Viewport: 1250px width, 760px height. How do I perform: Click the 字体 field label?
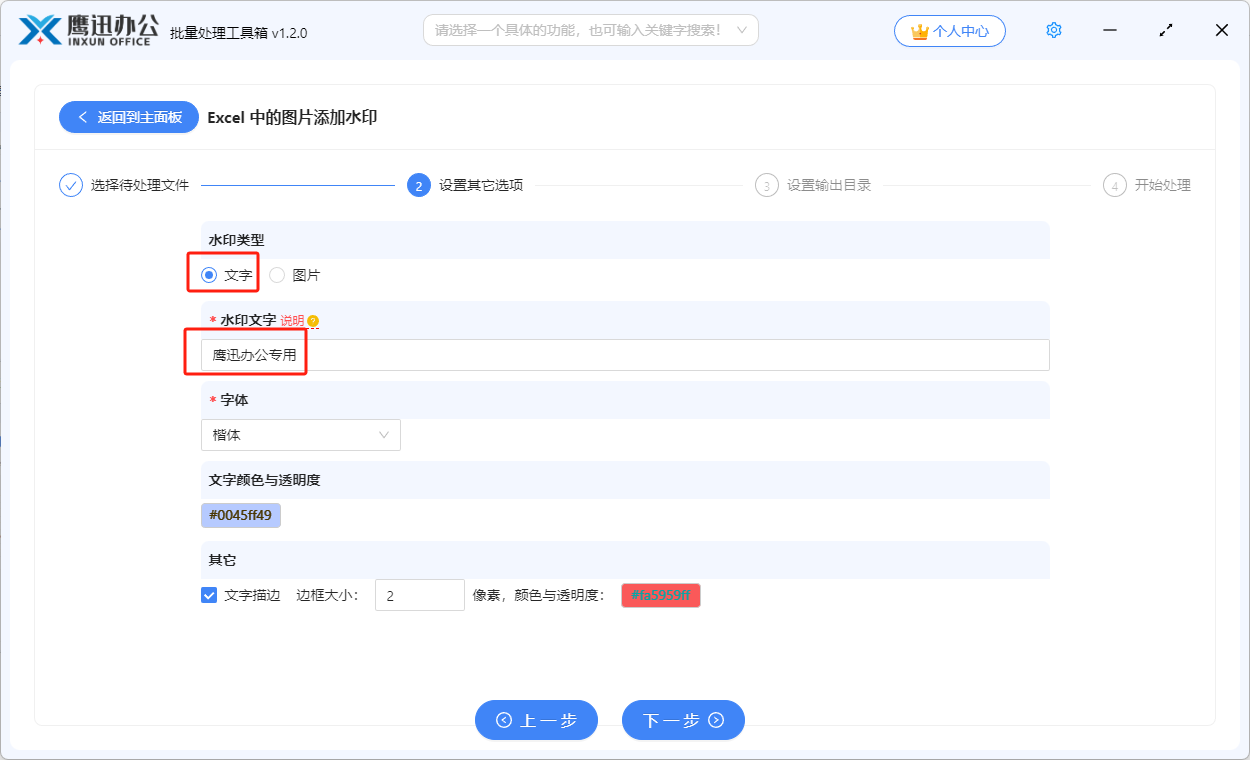coord(234,400)
